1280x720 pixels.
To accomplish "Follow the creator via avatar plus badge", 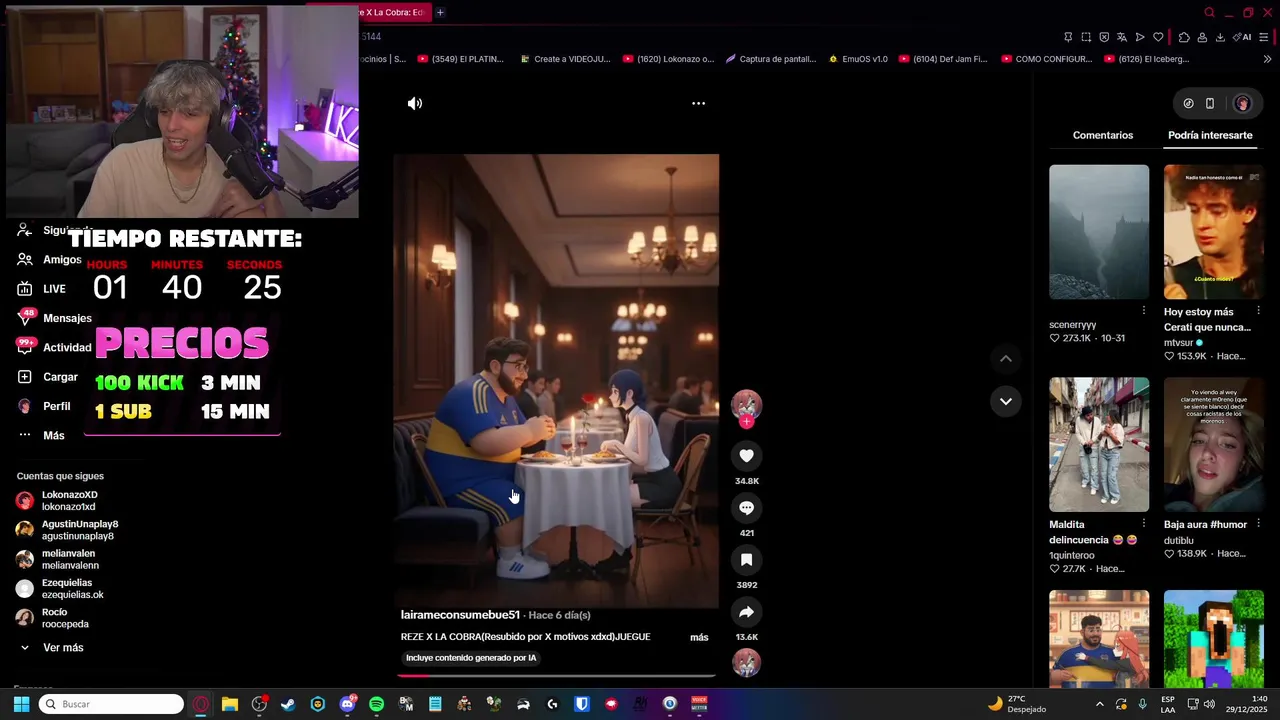I will point(746,422).
